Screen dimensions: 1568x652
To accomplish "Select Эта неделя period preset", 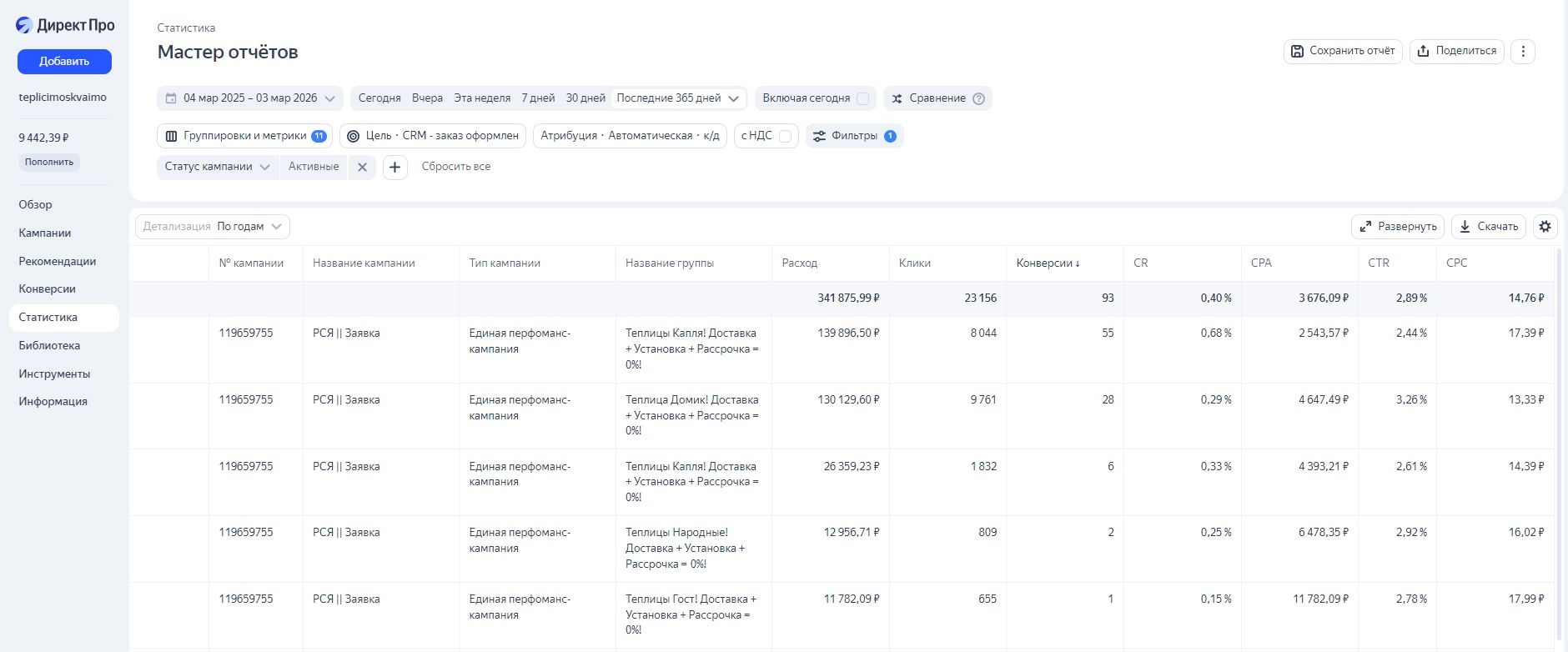I will [482, 98].
